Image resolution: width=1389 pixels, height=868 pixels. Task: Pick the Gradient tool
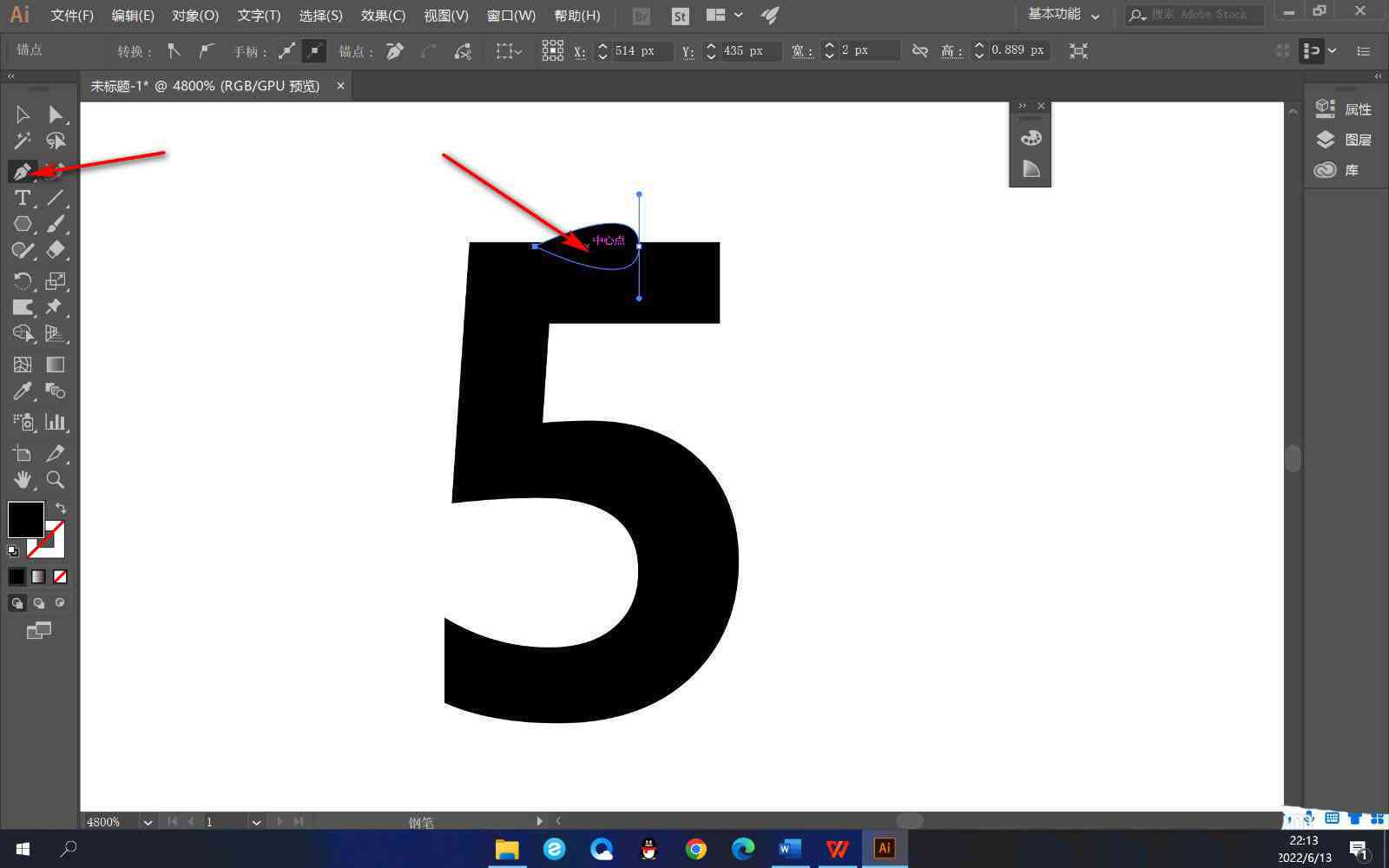[56, 365]
